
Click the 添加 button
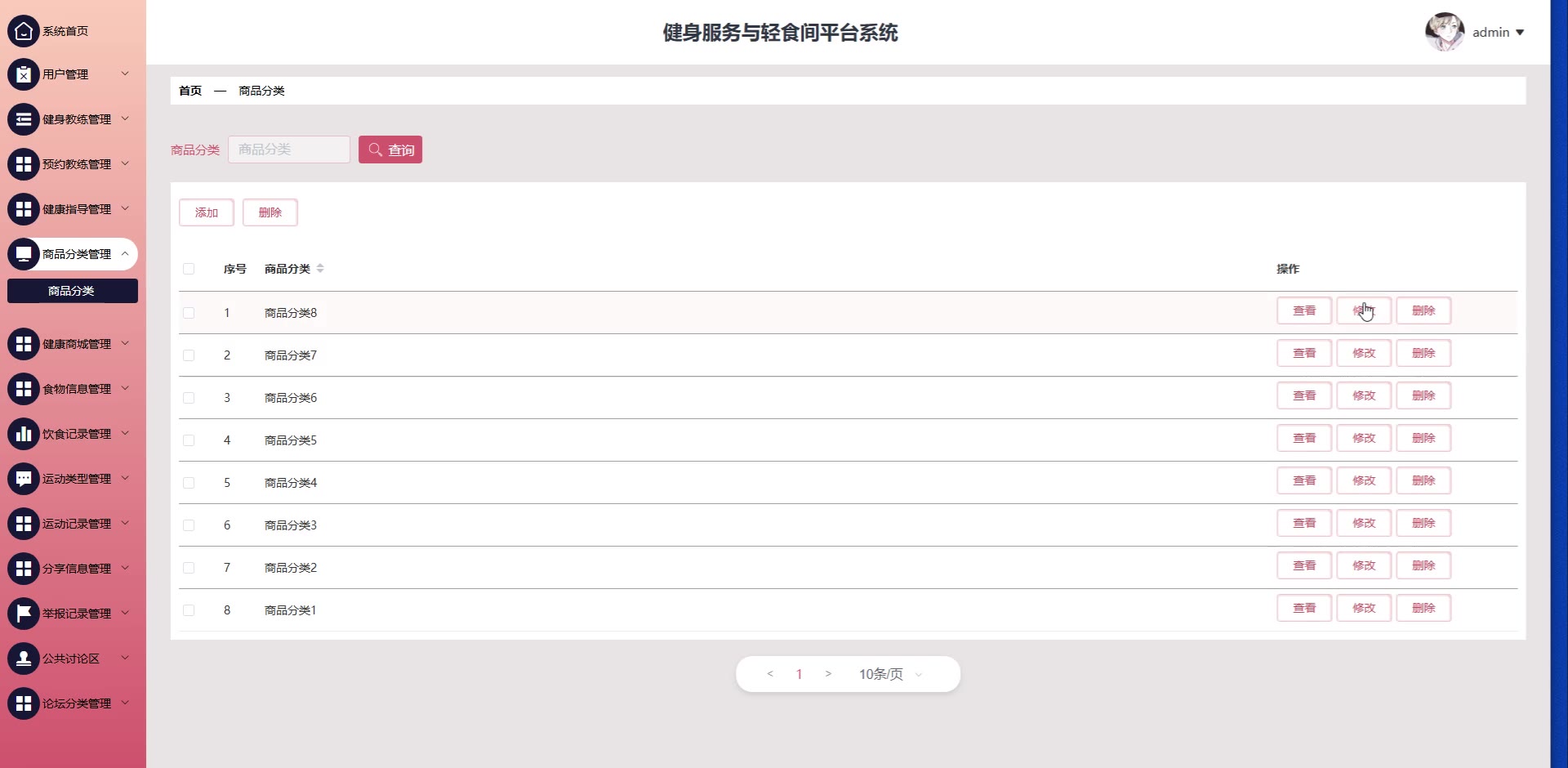point(207,212)
